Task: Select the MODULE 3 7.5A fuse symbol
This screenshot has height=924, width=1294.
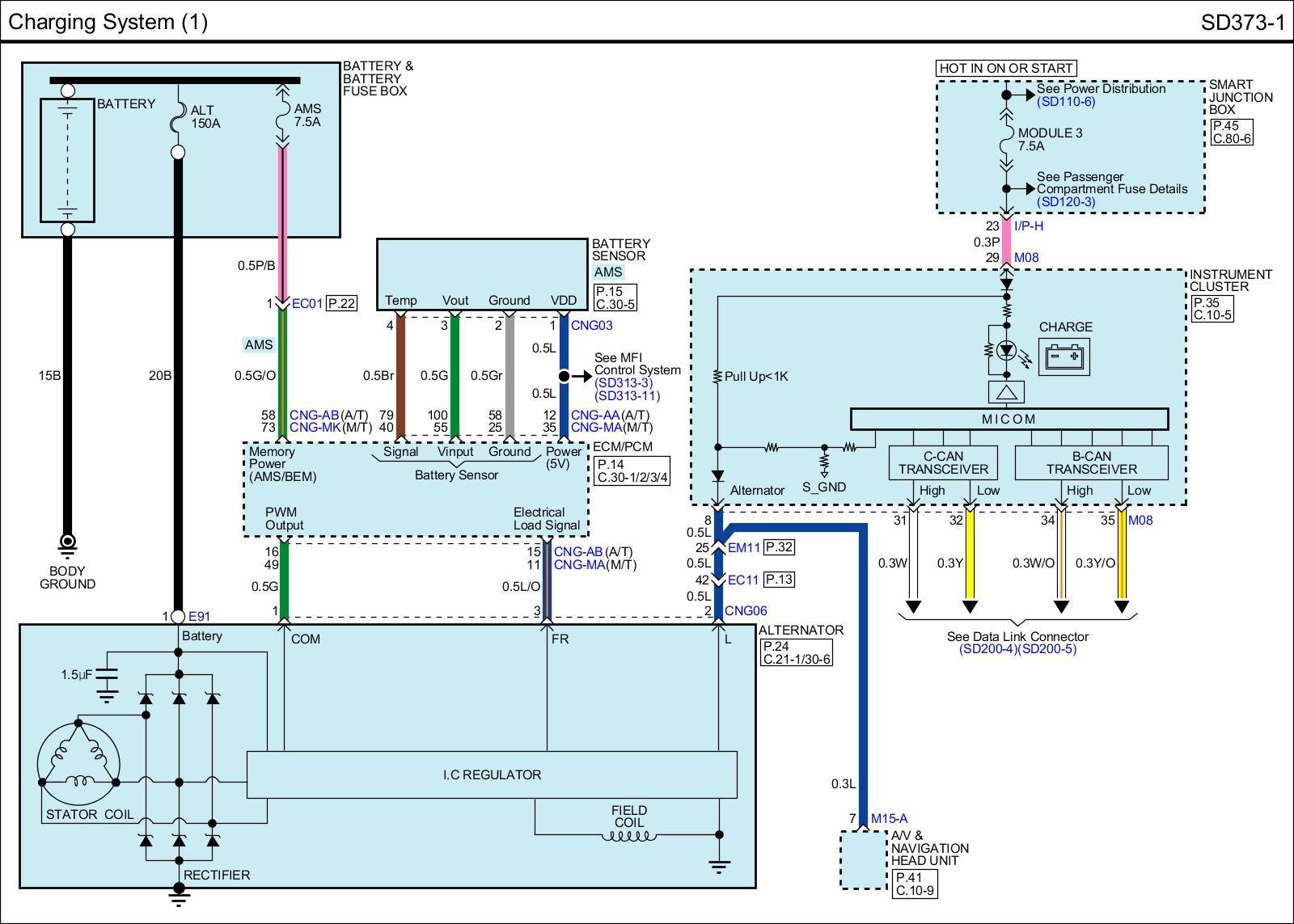Action: [x=1007, y=144]
